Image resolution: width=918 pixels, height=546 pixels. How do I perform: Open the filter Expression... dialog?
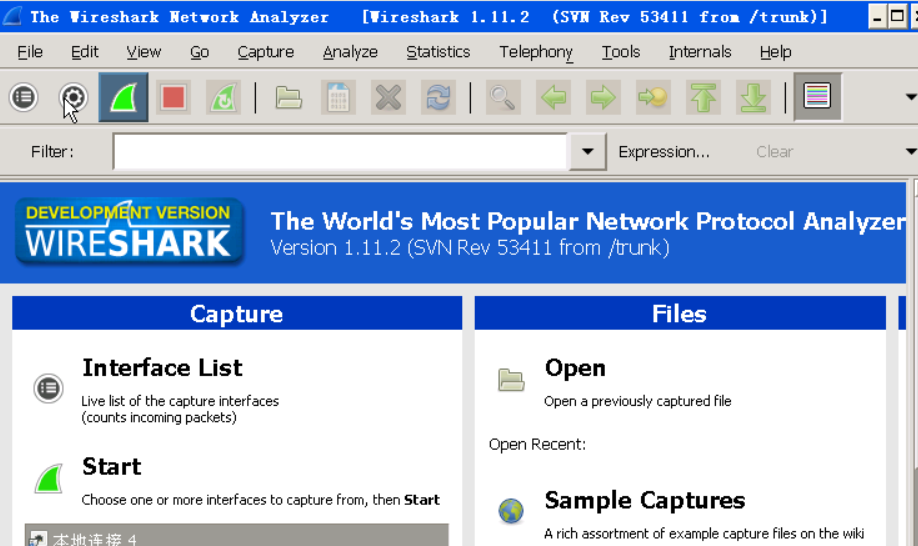point(664,152)
